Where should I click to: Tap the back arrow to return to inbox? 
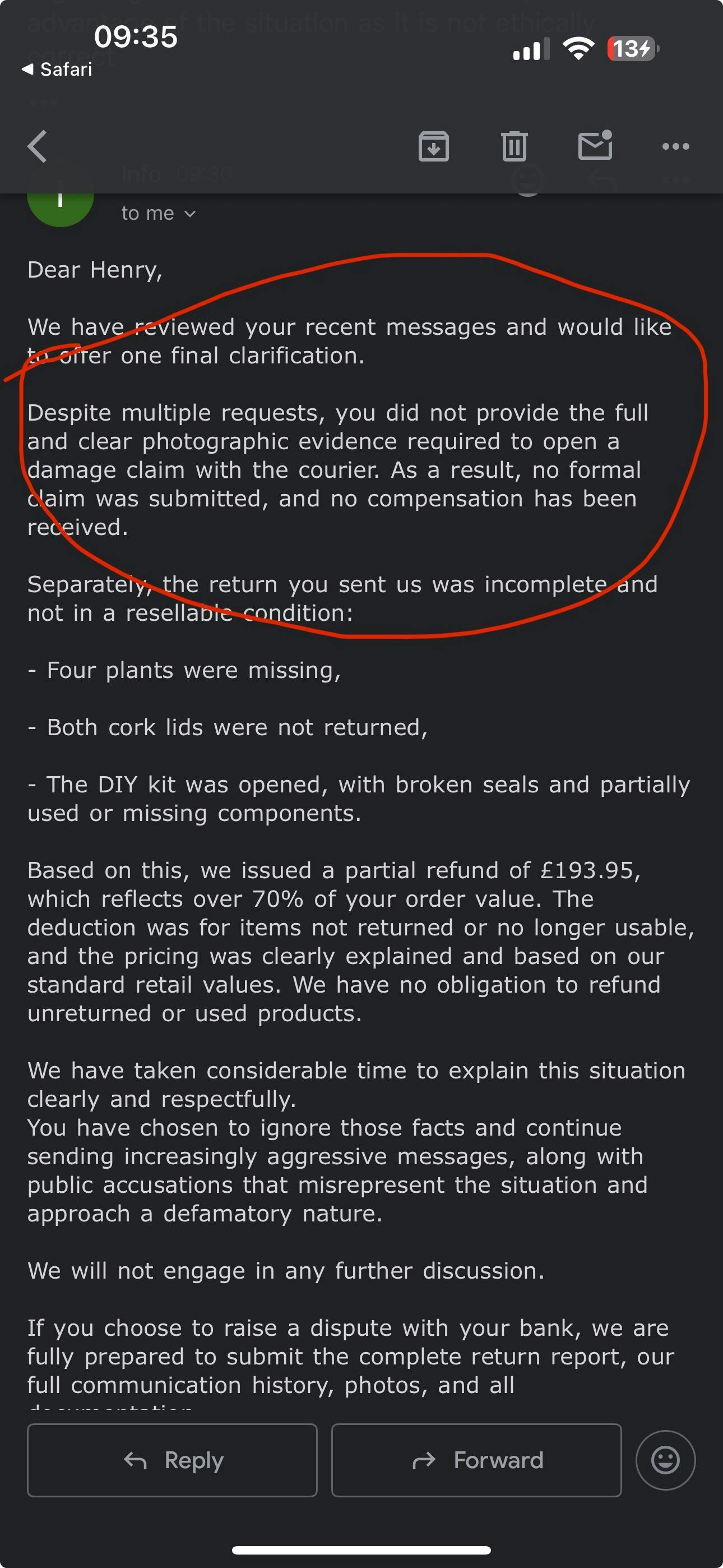coord(38,147)
